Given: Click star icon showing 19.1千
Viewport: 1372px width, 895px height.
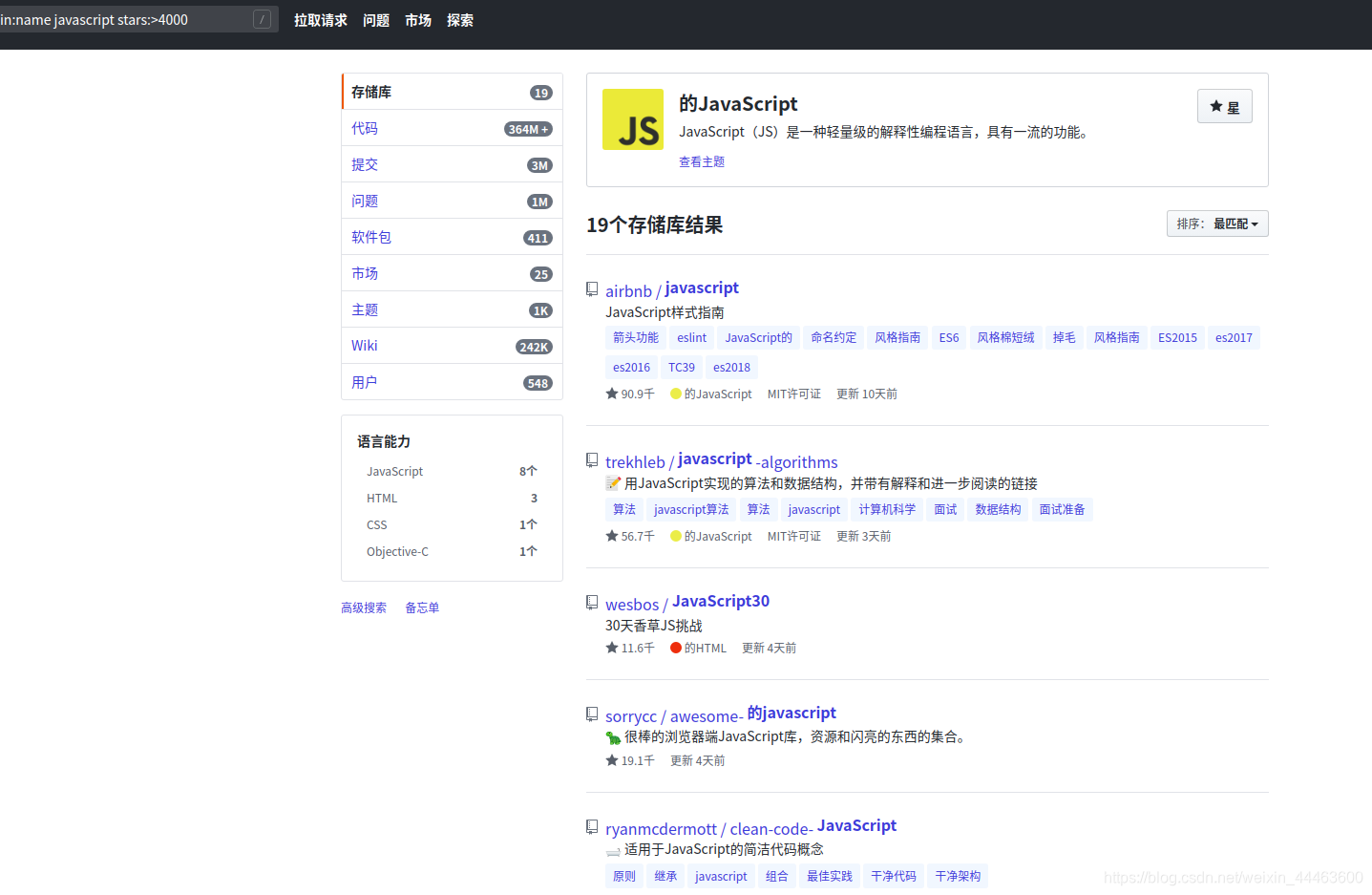Looking at the screenshot, I should [x=612, y=760].
